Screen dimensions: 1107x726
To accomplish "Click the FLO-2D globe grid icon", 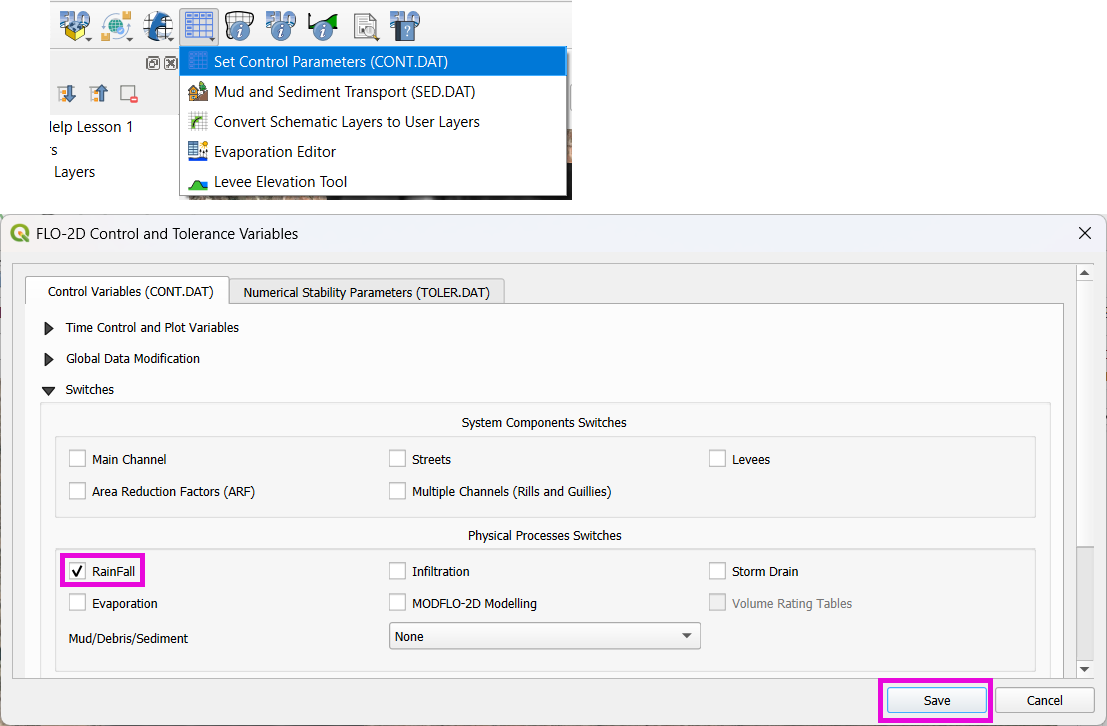I will 158,24.
